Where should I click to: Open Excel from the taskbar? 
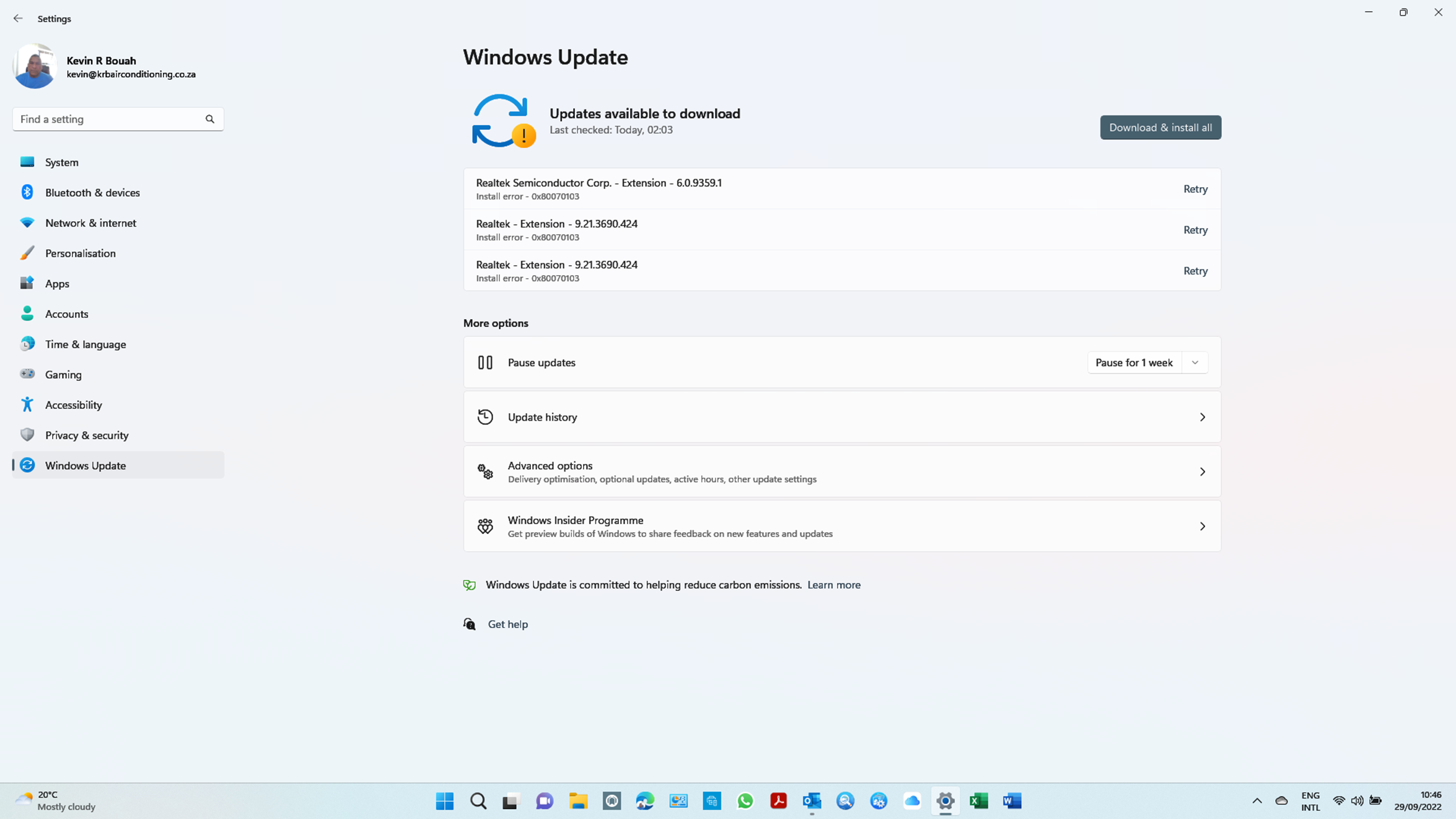[978, 800]
